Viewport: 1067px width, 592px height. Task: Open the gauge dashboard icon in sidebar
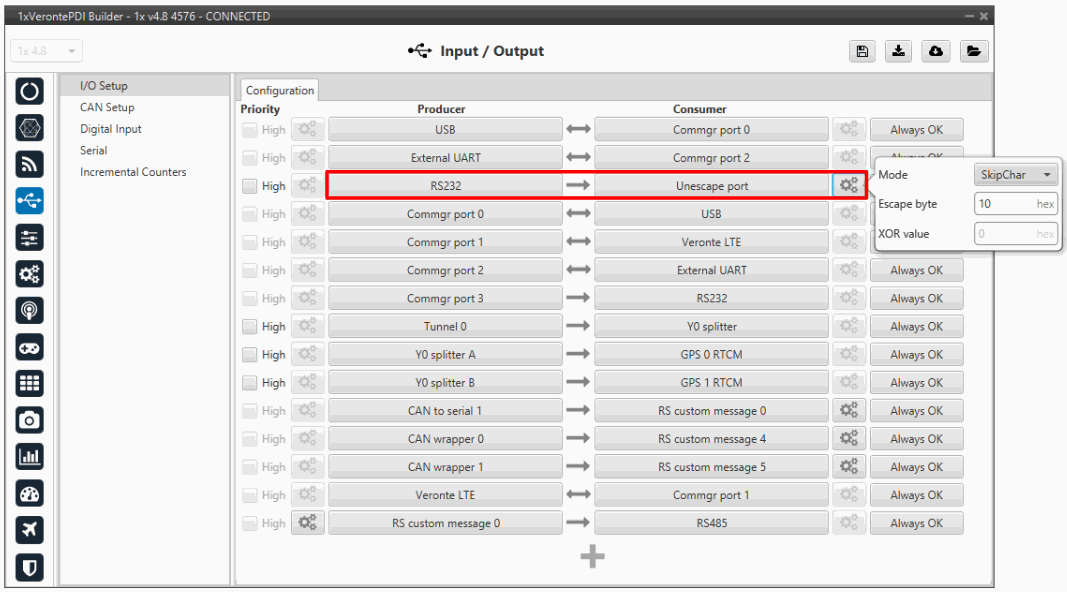[30, 494]
